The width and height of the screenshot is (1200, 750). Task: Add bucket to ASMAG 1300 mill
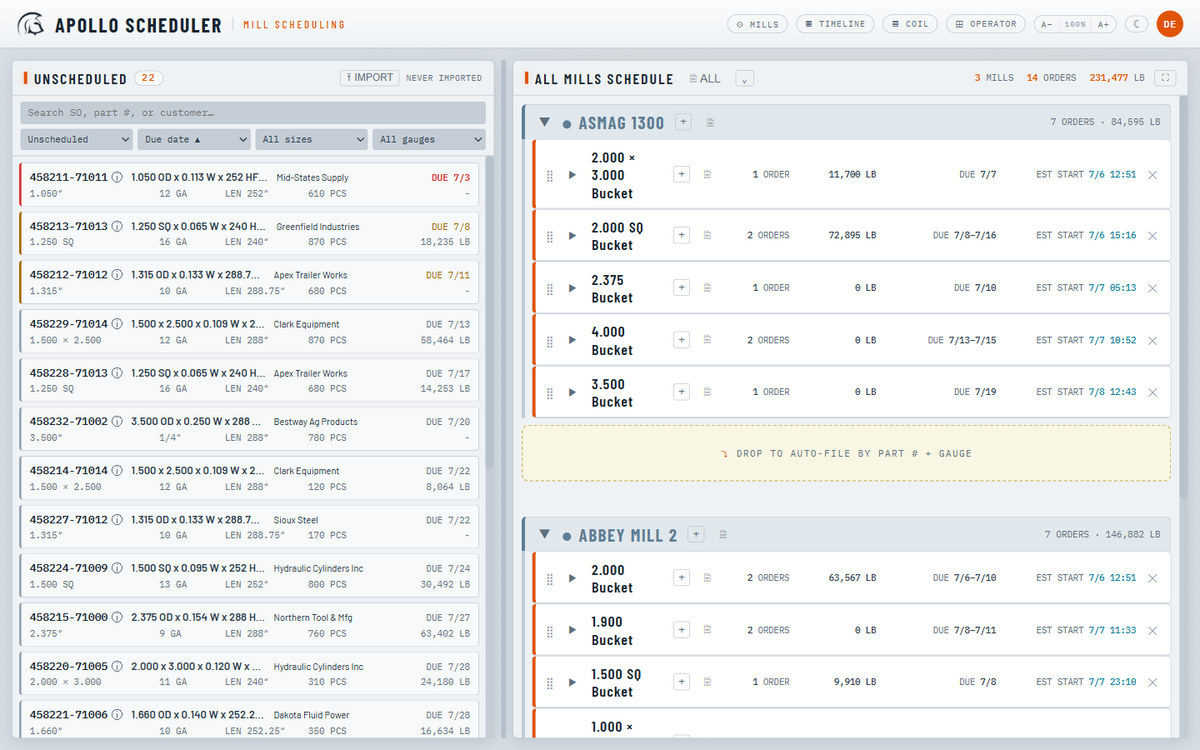tap(683, 122)
